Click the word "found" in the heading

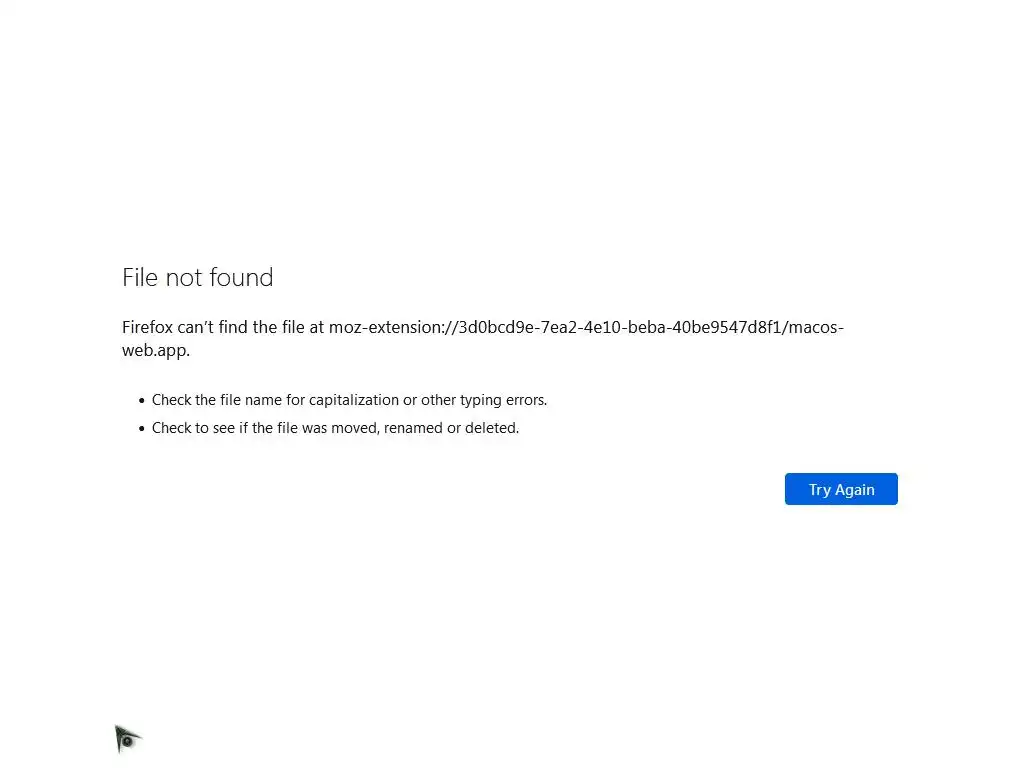click(241, 277)
